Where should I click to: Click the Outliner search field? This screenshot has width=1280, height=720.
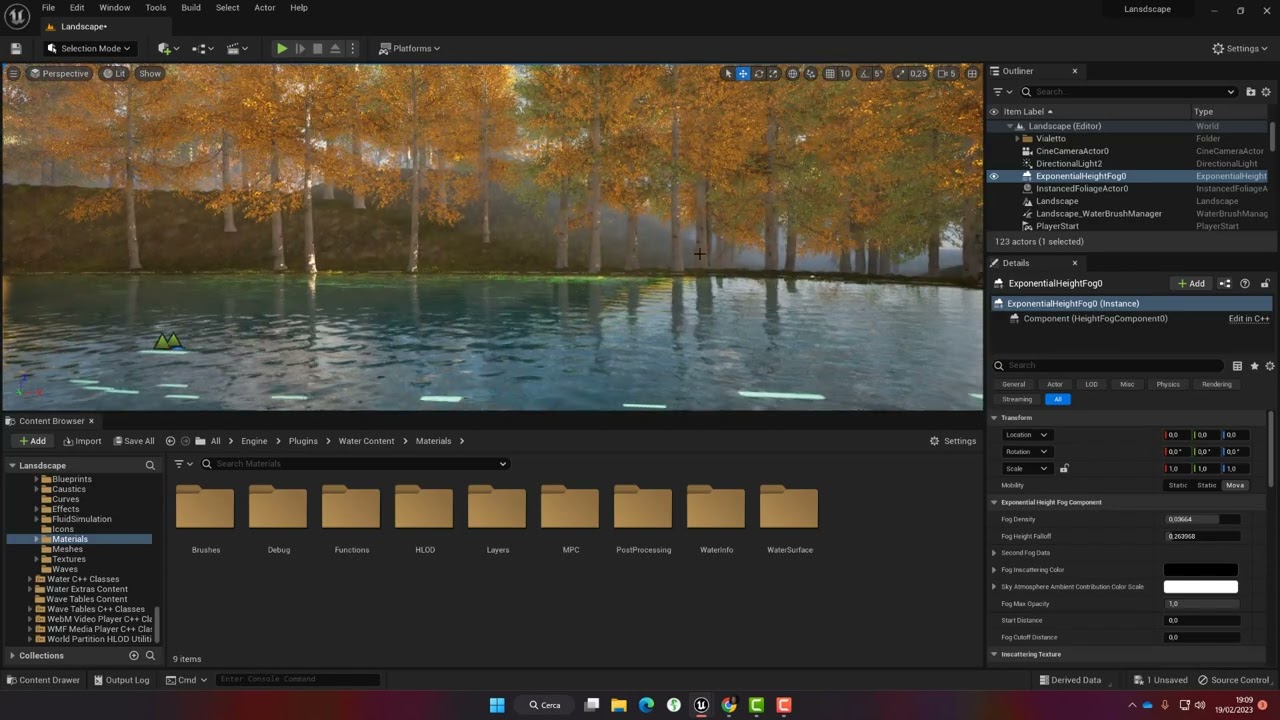pos(1128,91)
